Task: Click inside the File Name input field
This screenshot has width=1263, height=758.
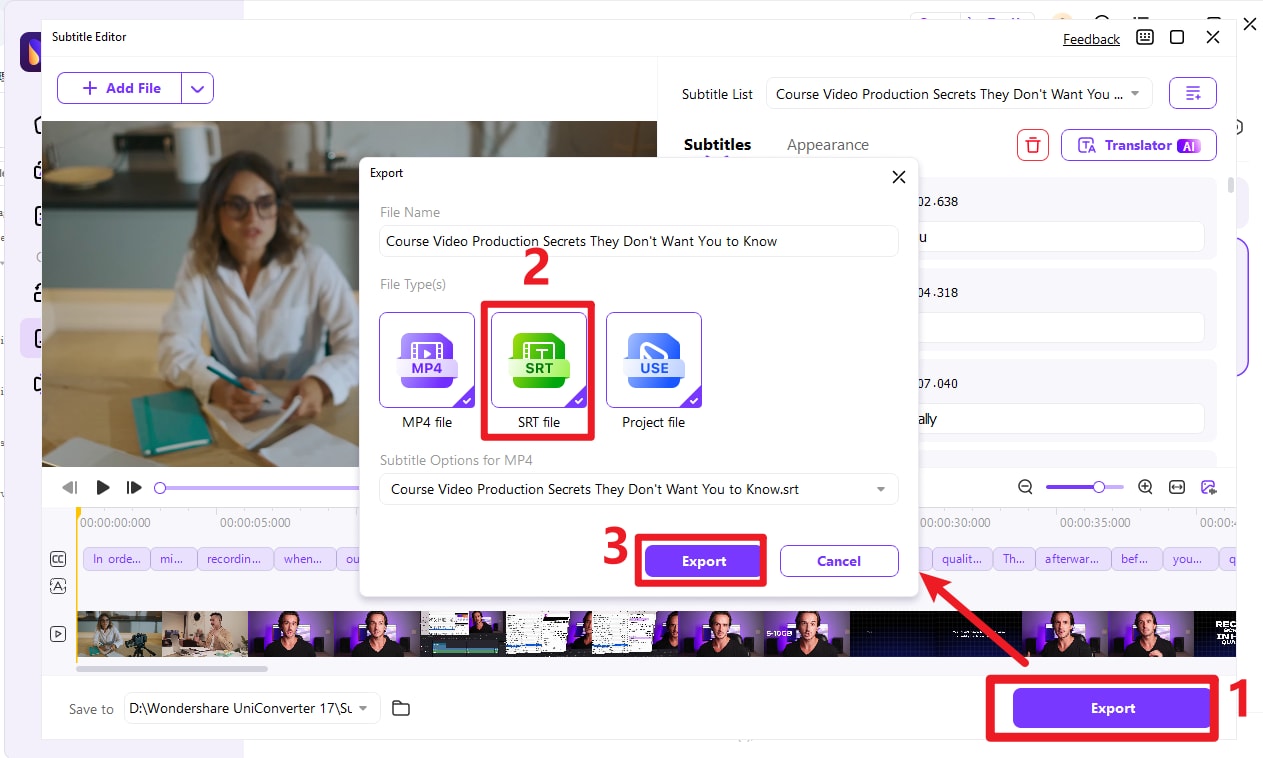Action: (x=637, y=241)
